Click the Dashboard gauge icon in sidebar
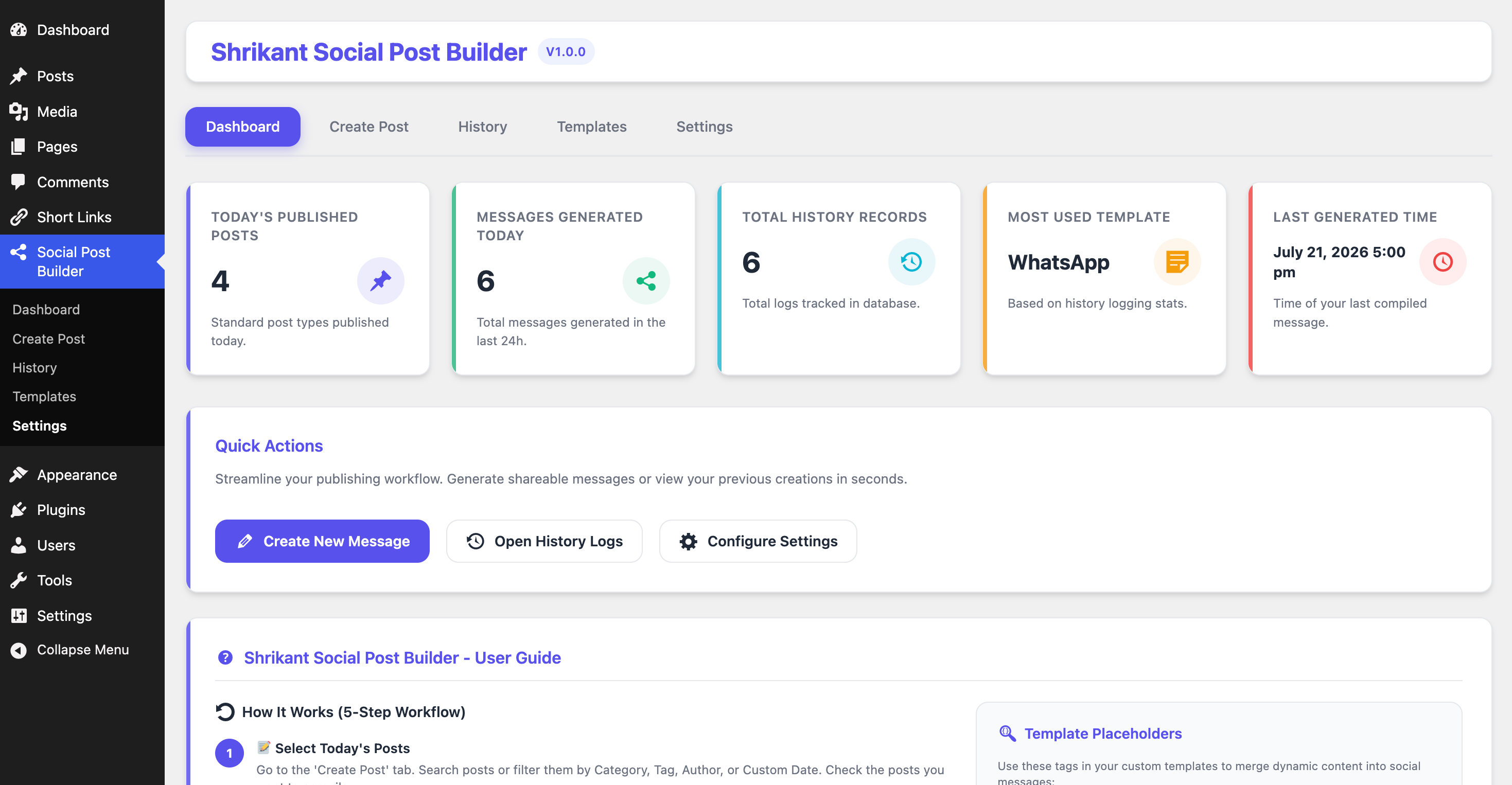Screen dimensions: 1512x785 (19, 30)
